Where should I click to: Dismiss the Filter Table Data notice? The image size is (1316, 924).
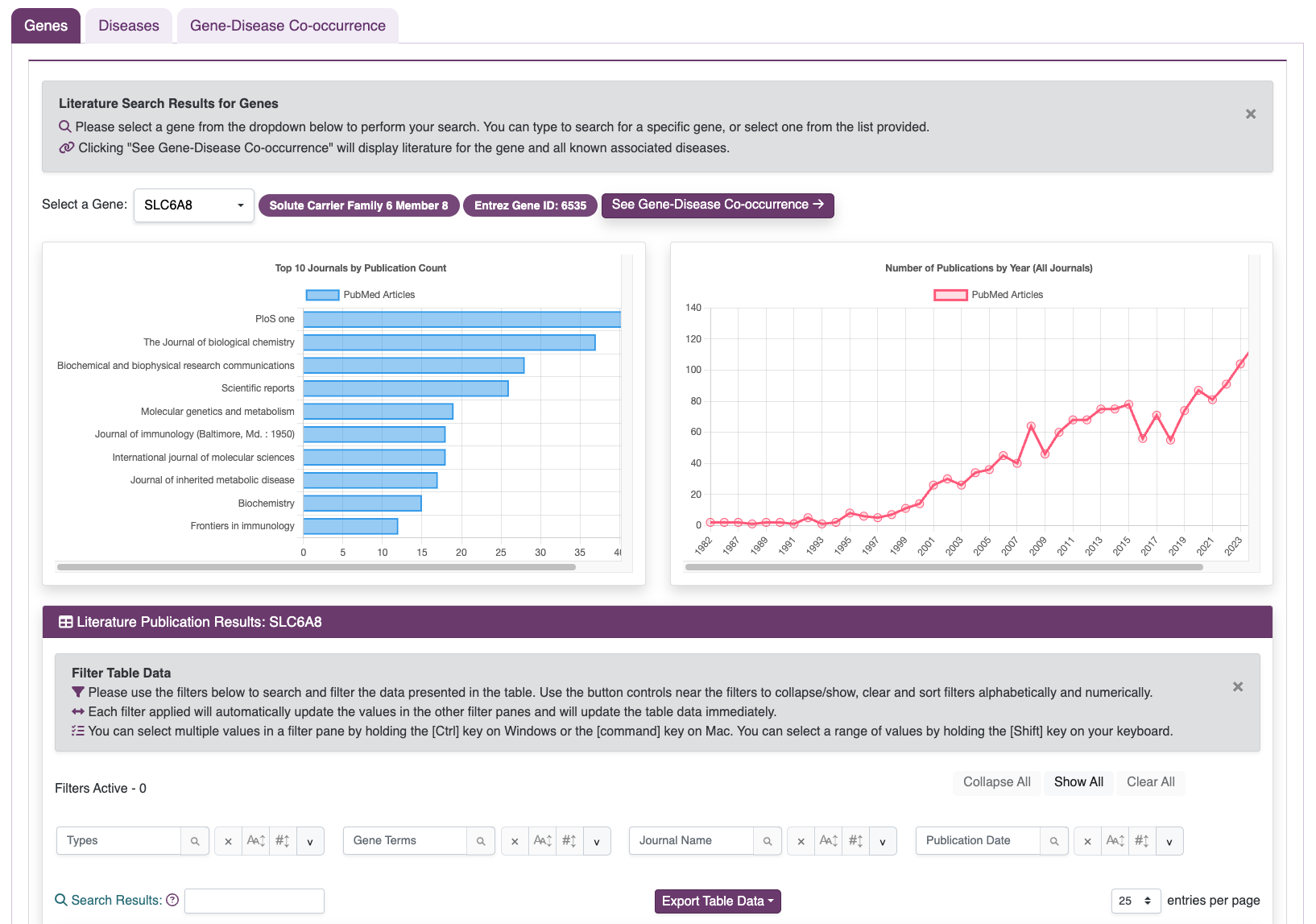(1238, 686)
